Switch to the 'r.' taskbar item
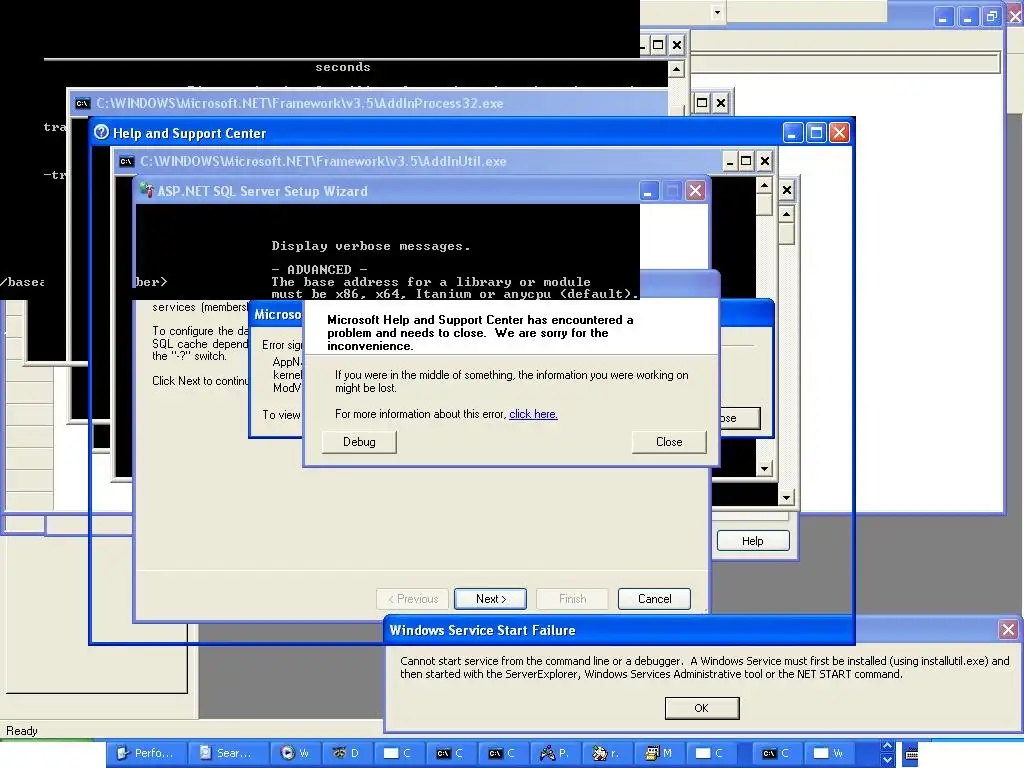The width and height of the screenshot is (1024, 768). coord(606,753)
